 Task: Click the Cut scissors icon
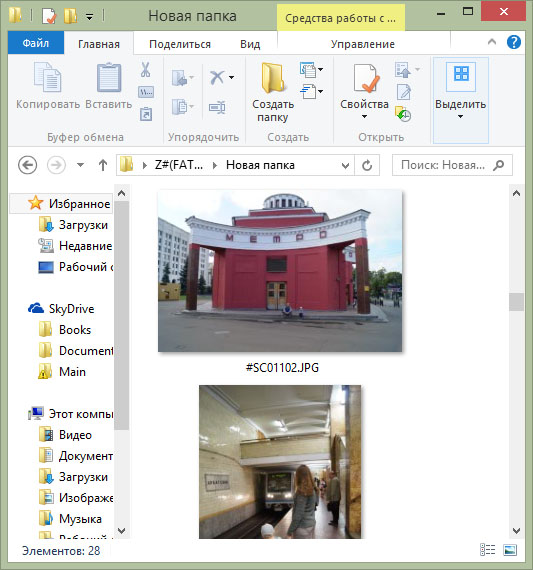(x=145, y=69)
